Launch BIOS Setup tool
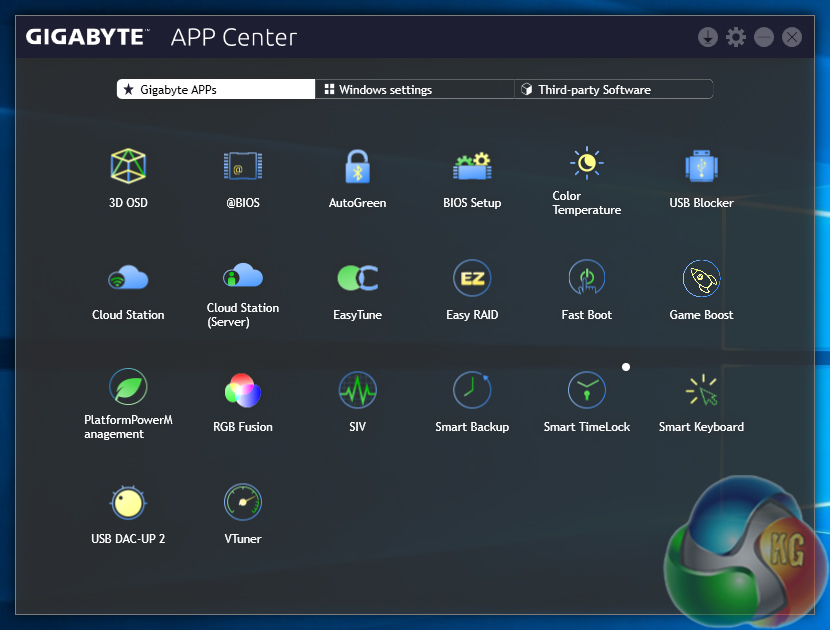Viewport: 830px width, 630px height. point(472,166)
